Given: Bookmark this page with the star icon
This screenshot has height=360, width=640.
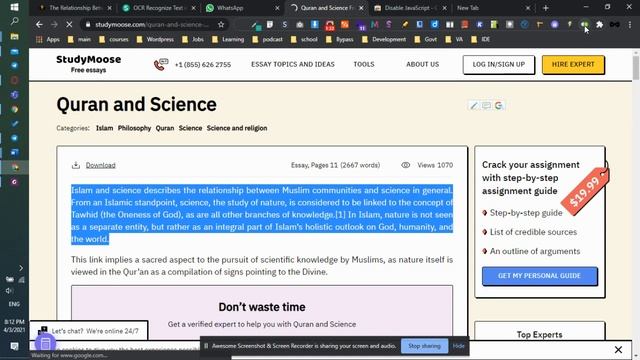Looking at the screenshot, I should (x=221, y=24).
